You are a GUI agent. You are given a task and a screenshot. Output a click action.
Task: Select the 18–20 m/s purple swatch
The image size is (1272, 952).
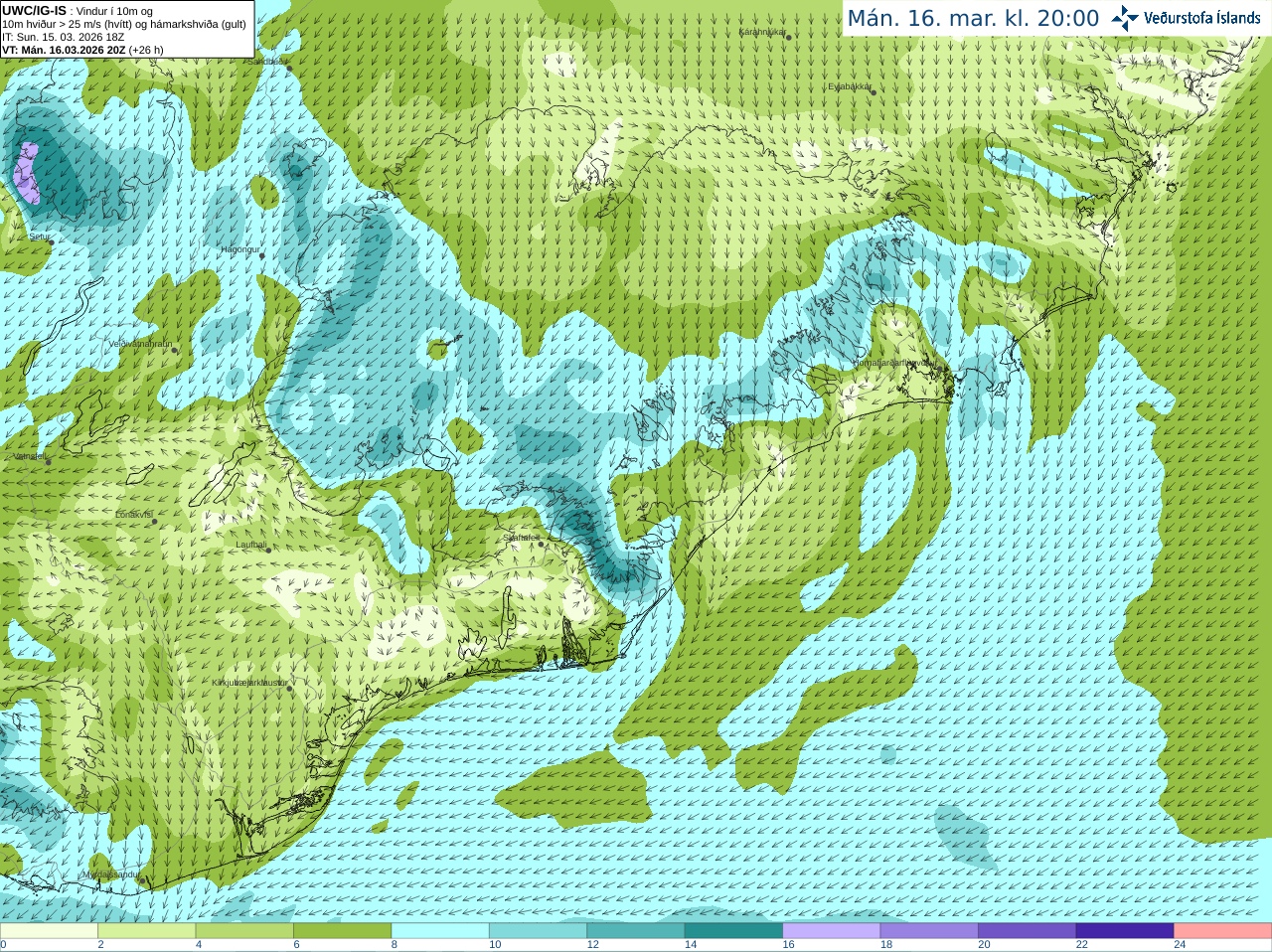[929, 931]
